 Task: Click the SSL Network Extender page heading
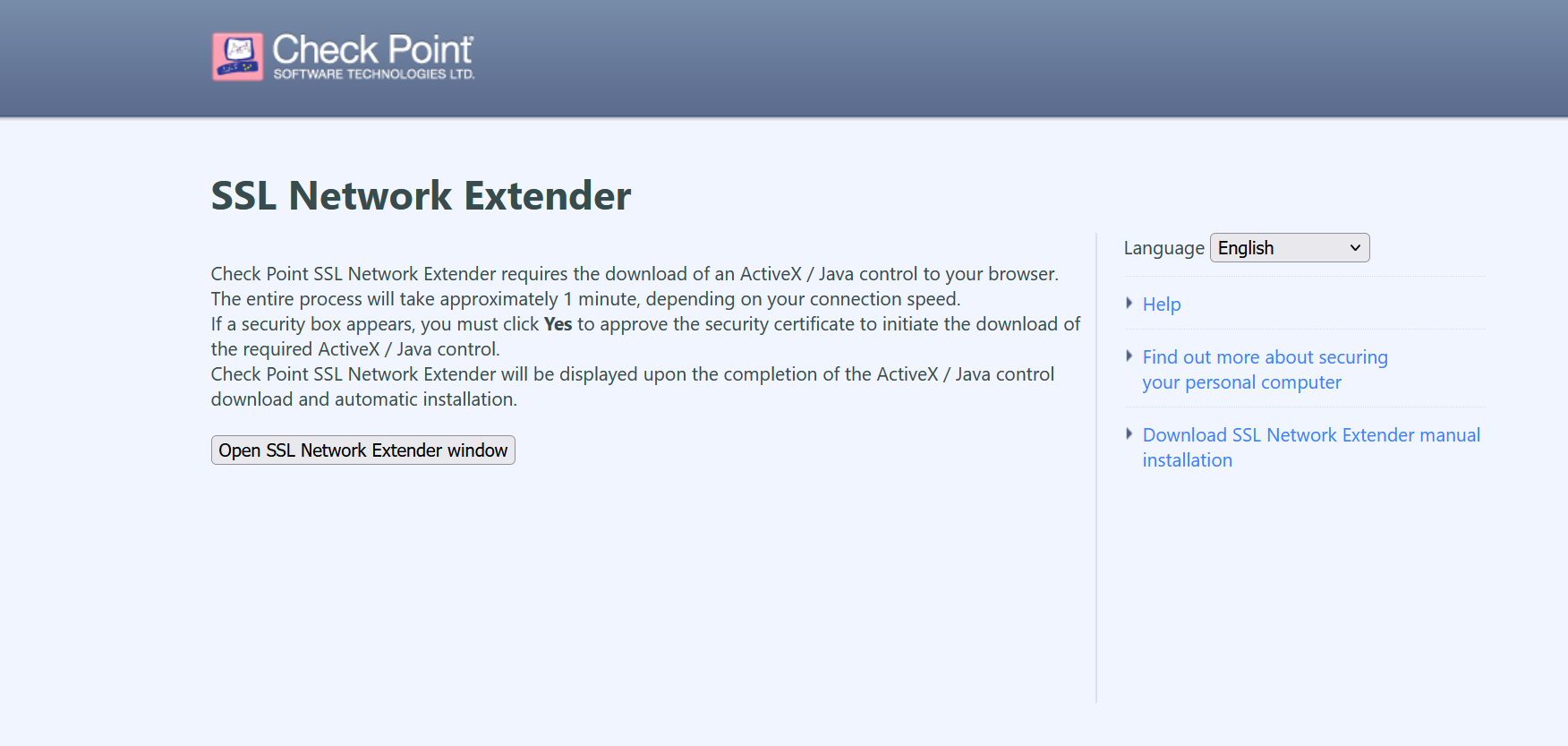tap(421, 195)
